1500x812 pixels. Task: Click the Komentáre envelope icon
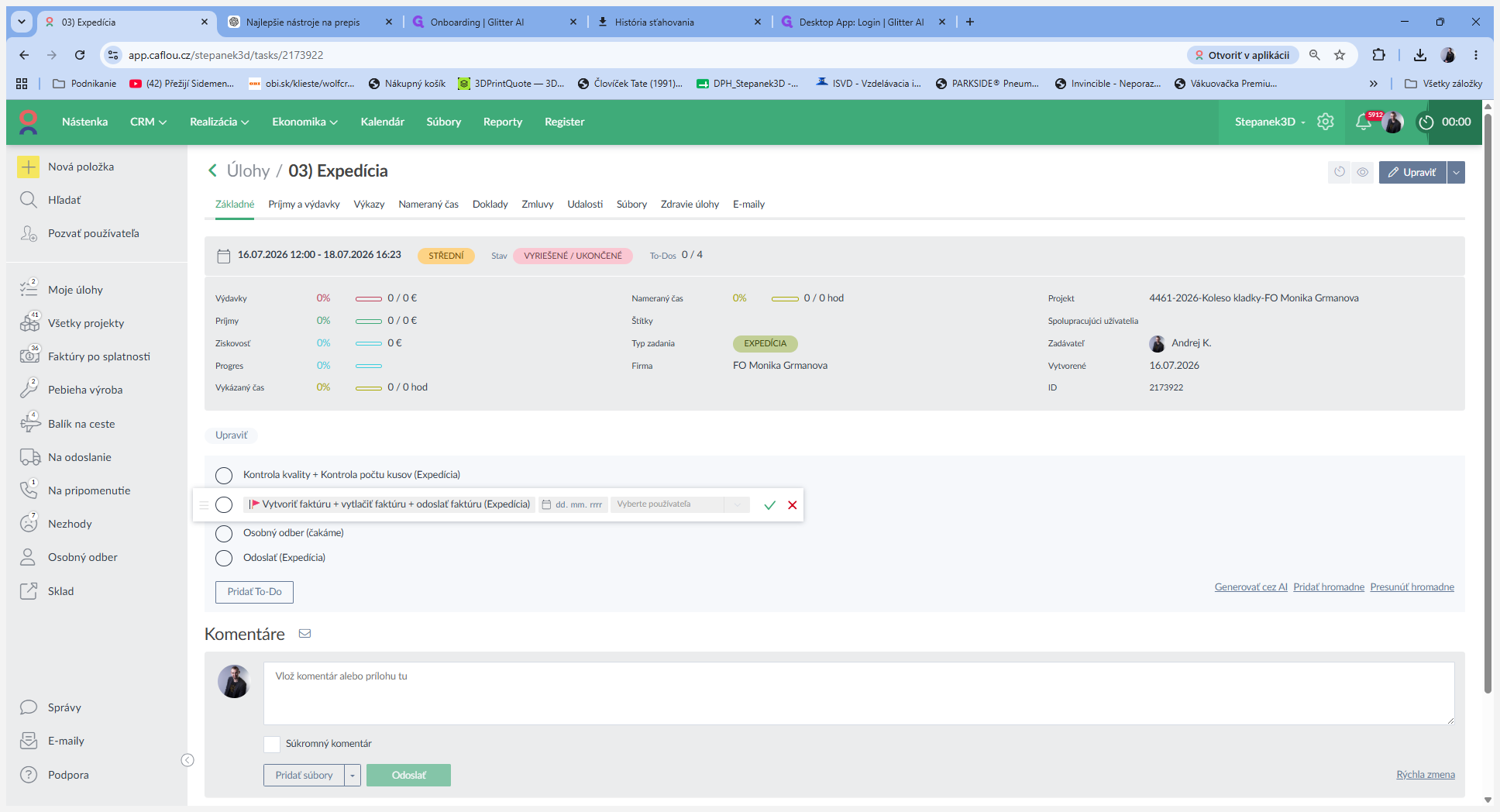[305, 634]
